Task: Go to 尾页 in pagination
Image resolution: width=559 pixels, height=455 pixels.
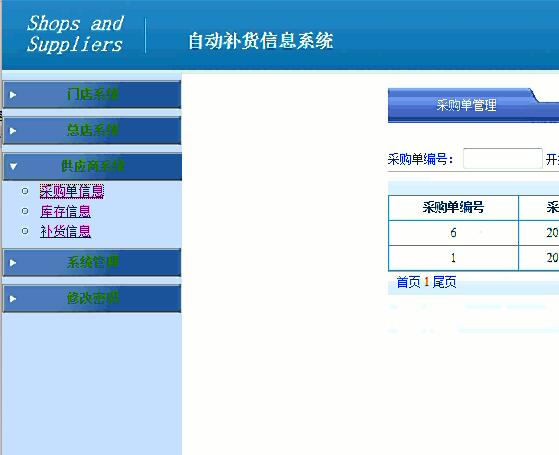Action: coord(445,282)
